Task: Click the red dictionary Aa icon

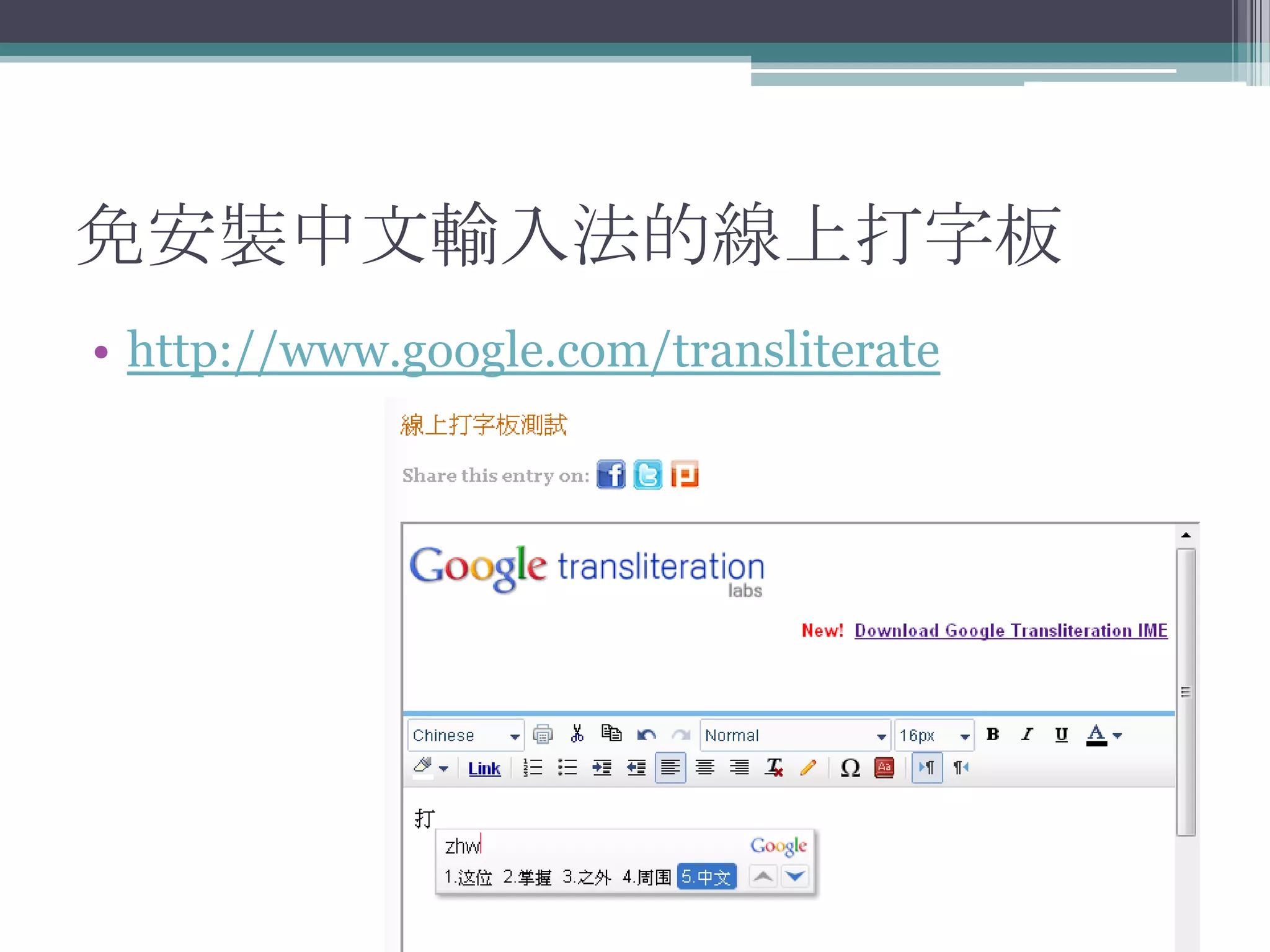Action: pos(884,767)
